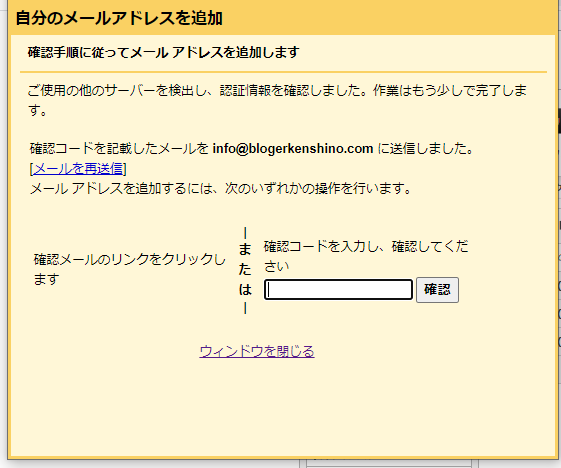The height and width of the screenshot is (468, 561).
Task: Click the す。 text ending the first paragraph
Action: pos(38,110)
